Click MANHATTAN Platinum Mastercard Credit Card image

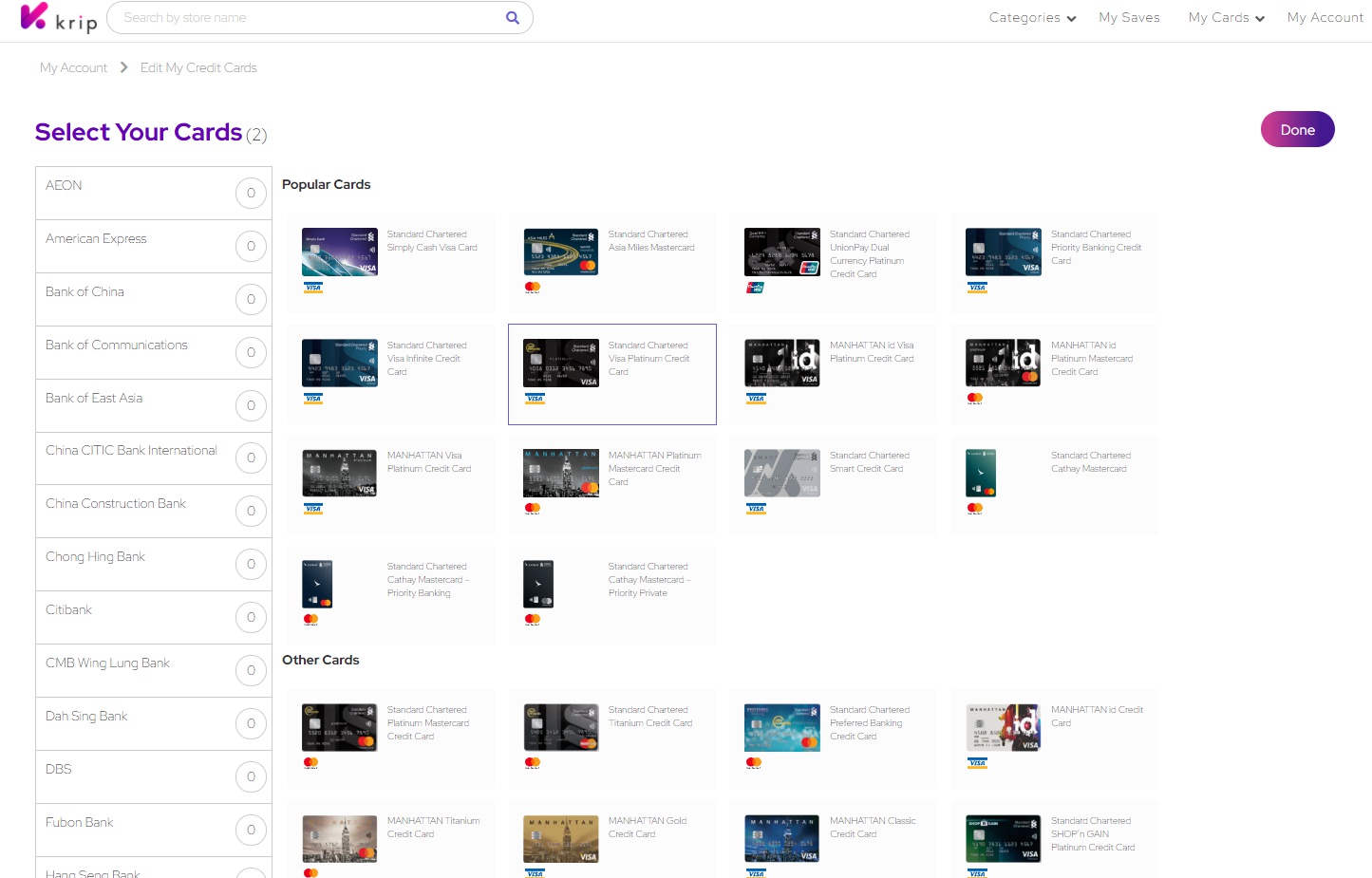[561, 473]
